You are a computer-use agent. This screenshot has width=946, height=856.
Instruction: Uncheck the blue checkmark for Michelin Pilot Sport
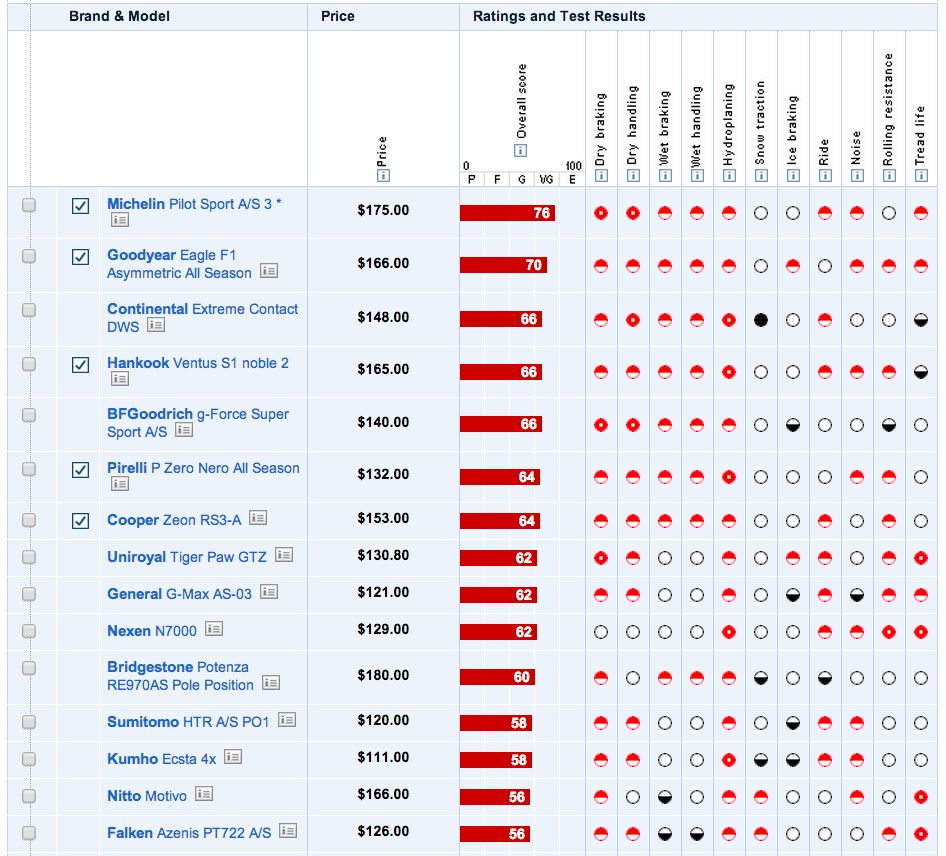[80, 206]
